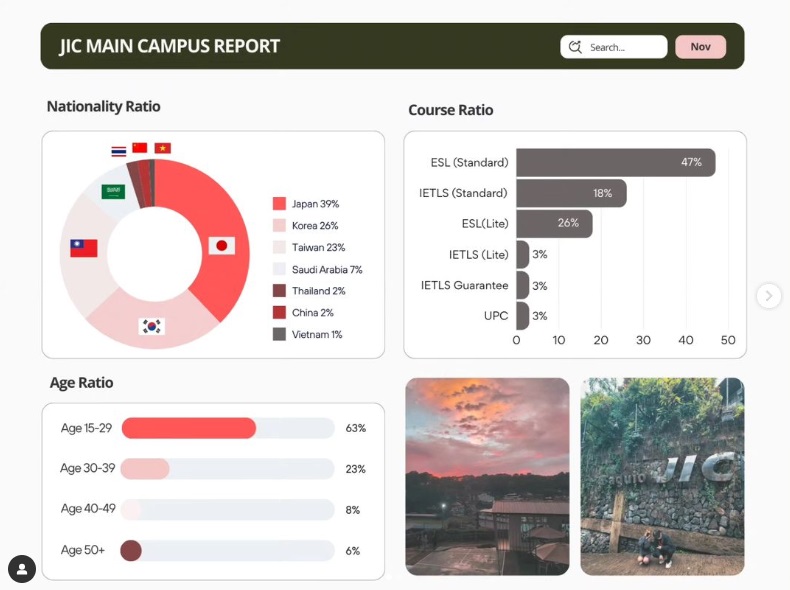The height and width of the screenshot is (590, 790).
Task: Click the Japan flag on donut chart
Action: [221, 246]
